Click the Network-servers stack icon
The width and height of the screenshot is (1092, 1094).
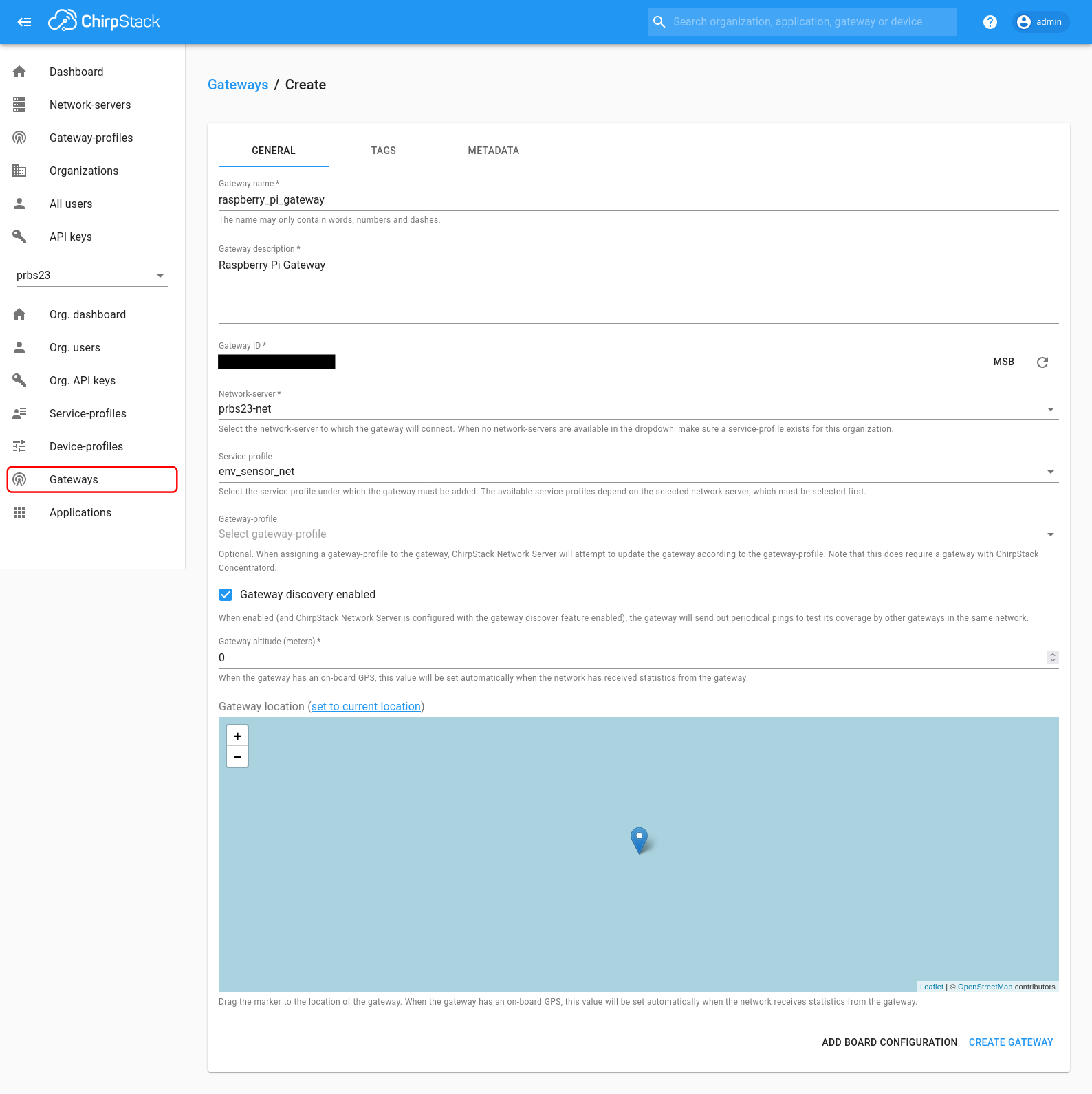tap(19, 105)
